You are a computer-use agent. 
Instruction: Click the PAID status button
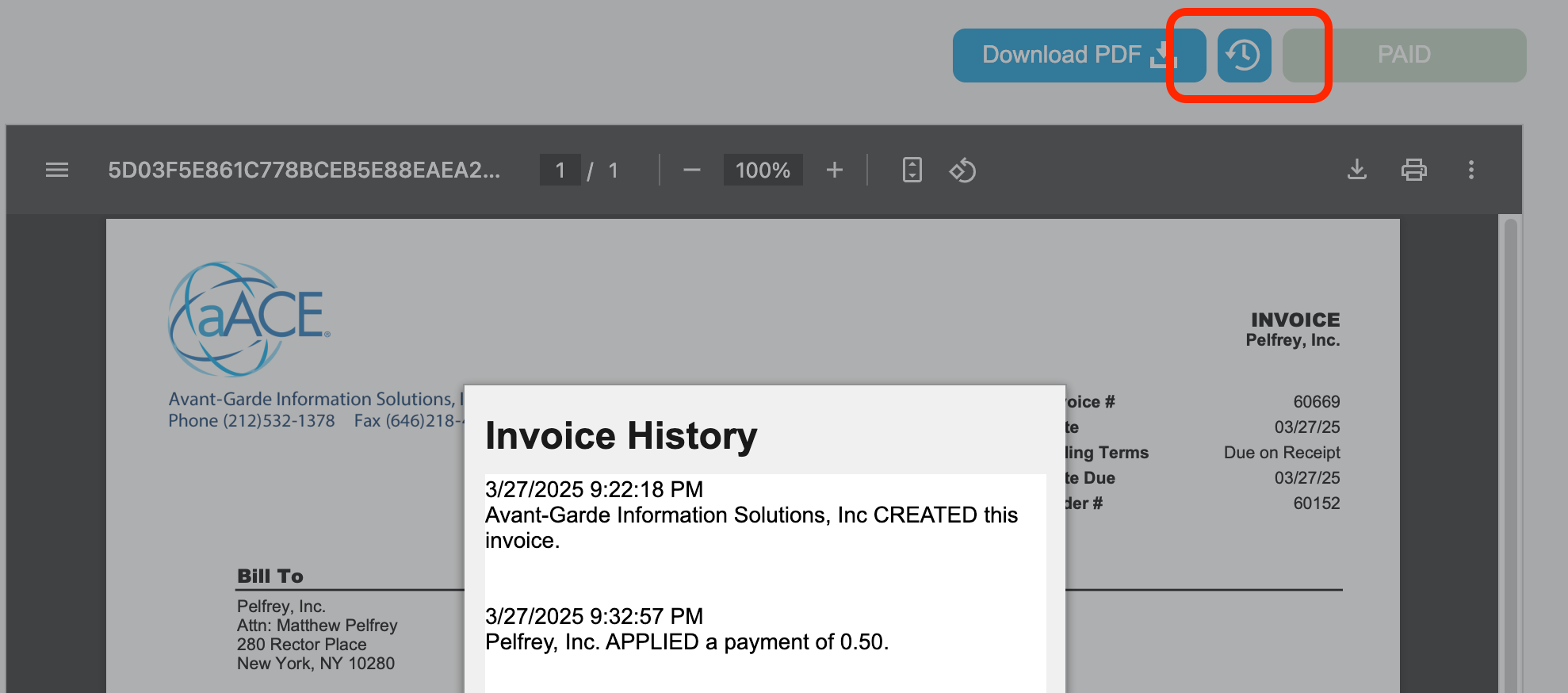[x=1404, y=56]
